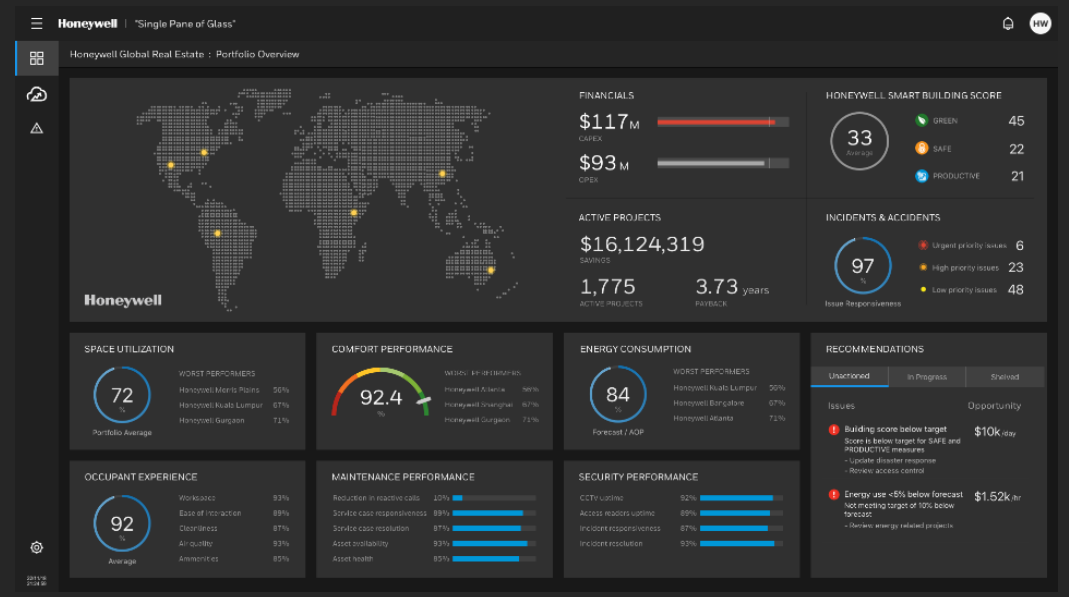Click the Service case responsiveness bar

tap(494, 513)
